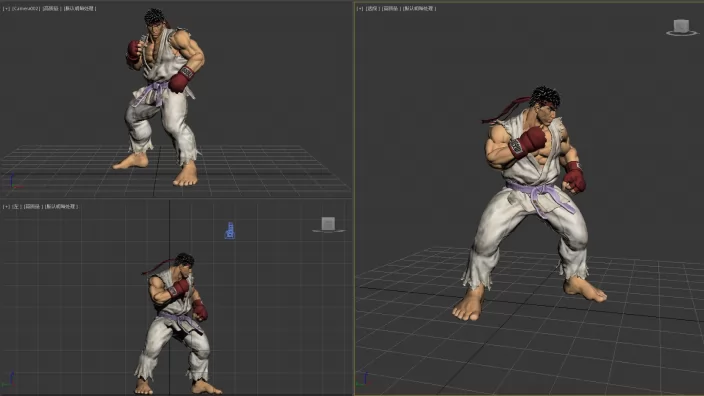Screen dimensions: 704x396
Task: Open the left view label menu
Action: 16,207
